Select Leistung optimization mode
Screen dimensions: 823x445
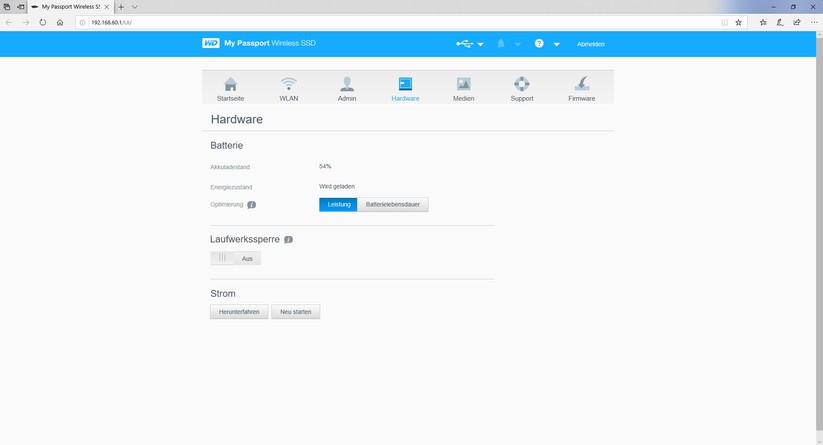[x=339, y=205]
